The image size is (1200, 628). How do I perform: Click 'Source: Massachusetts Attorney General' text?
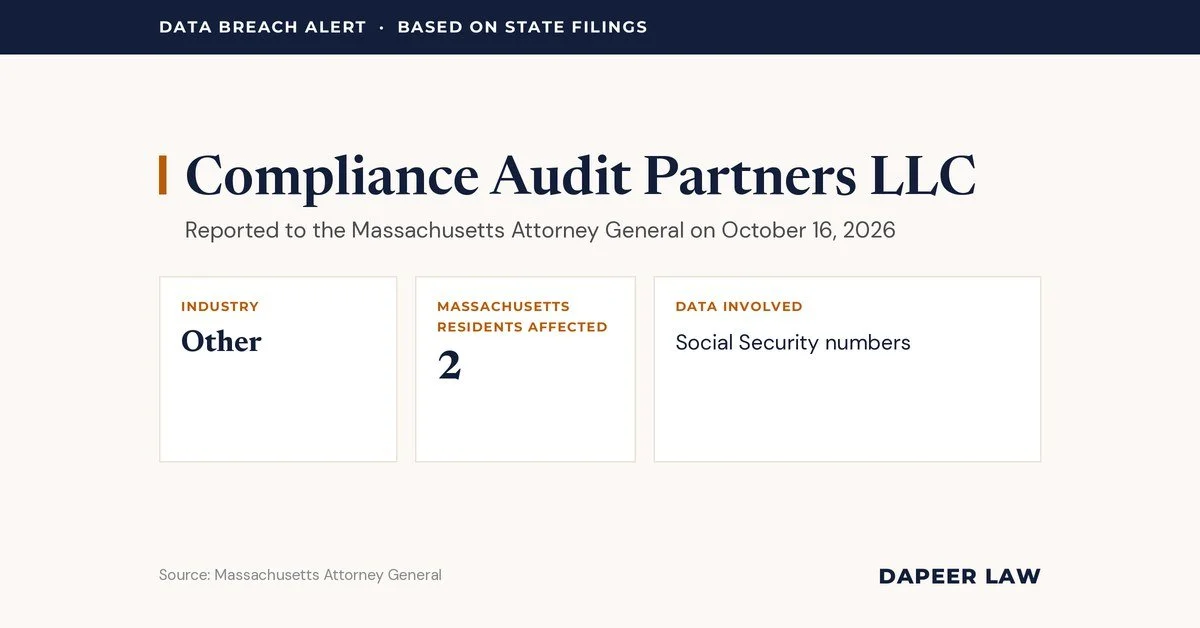[300, 575]
